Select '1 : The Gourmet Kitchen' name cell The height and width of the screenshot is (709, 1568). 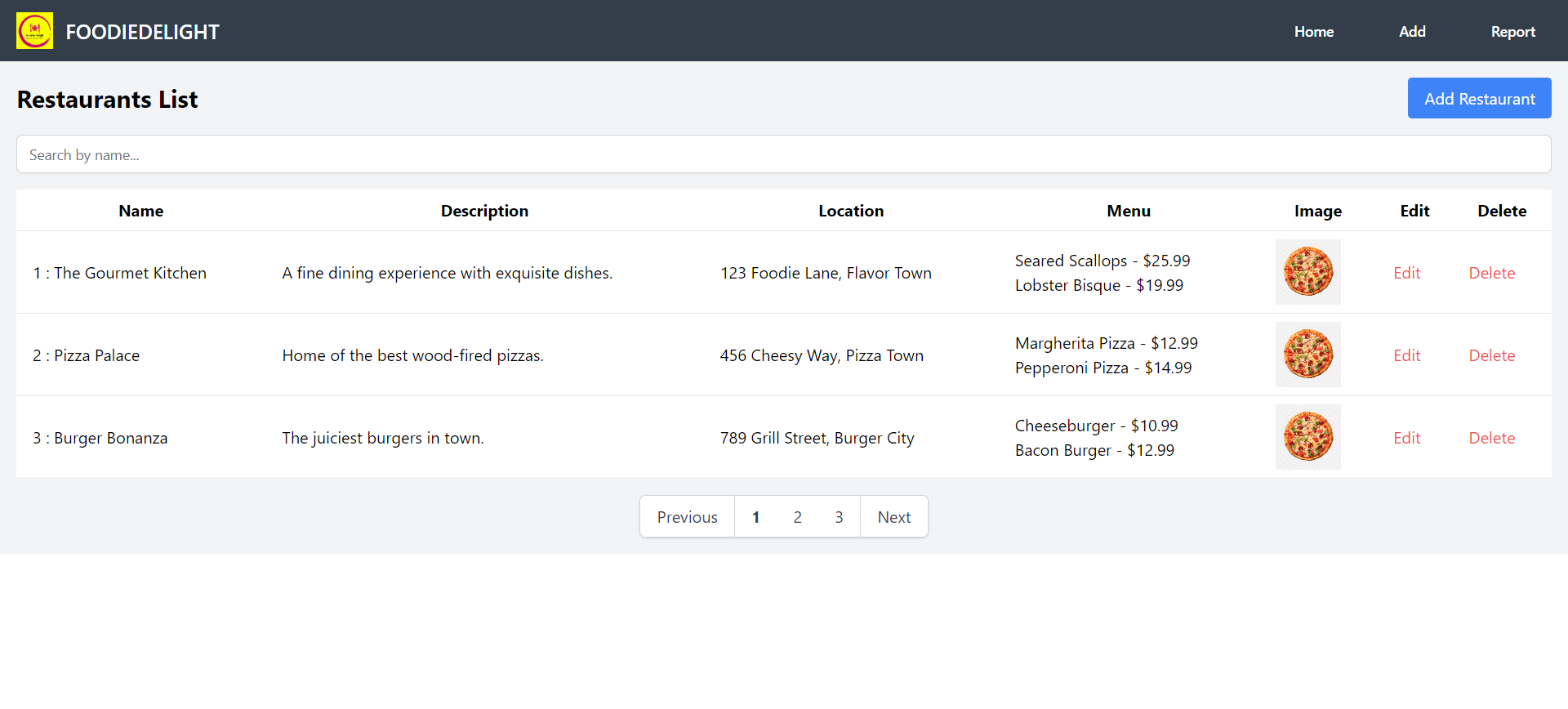click(120, 273)
